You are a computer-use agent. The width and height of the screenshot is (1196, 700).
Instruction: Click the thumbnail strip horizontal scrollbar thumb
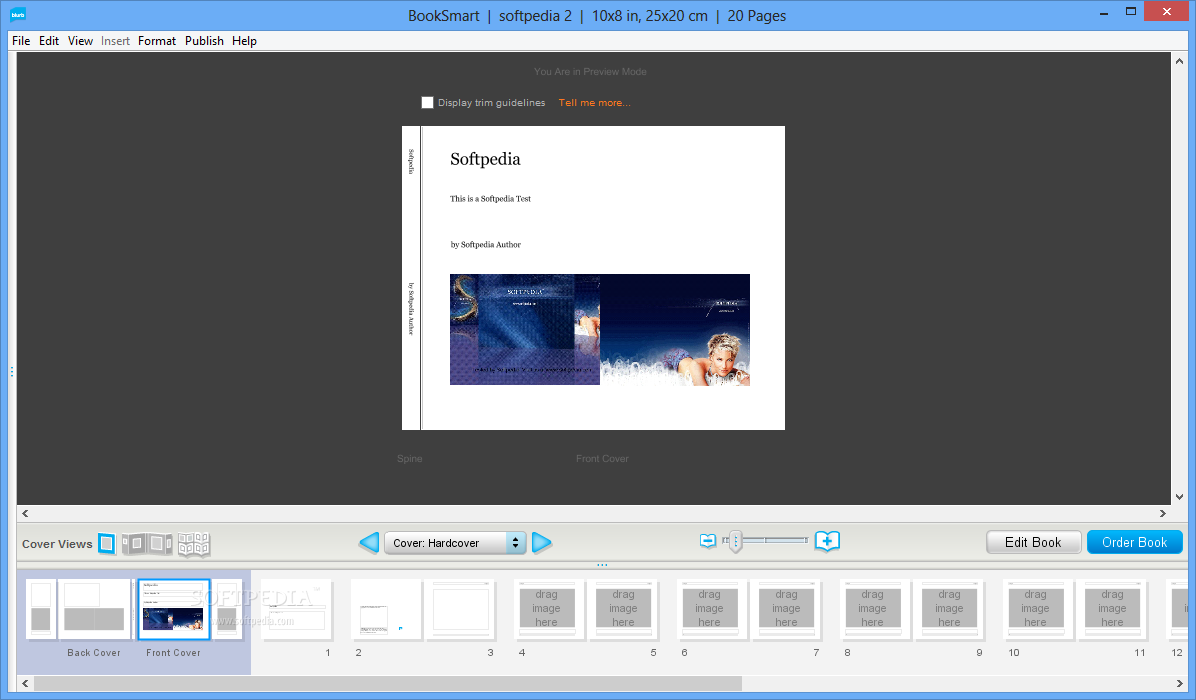(x=387, y=683)
